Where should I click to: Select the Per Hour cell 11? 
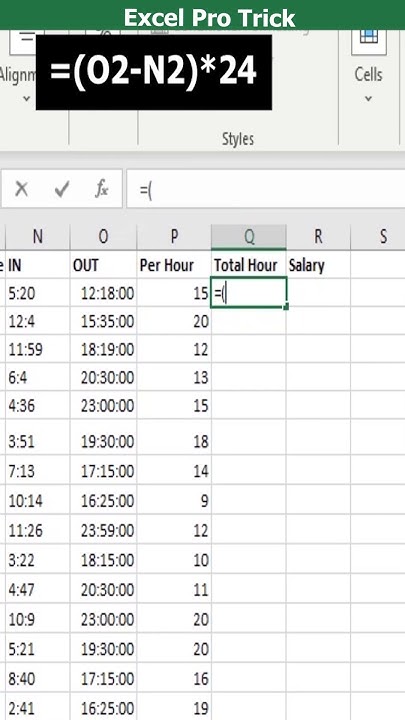coord(174,590)
